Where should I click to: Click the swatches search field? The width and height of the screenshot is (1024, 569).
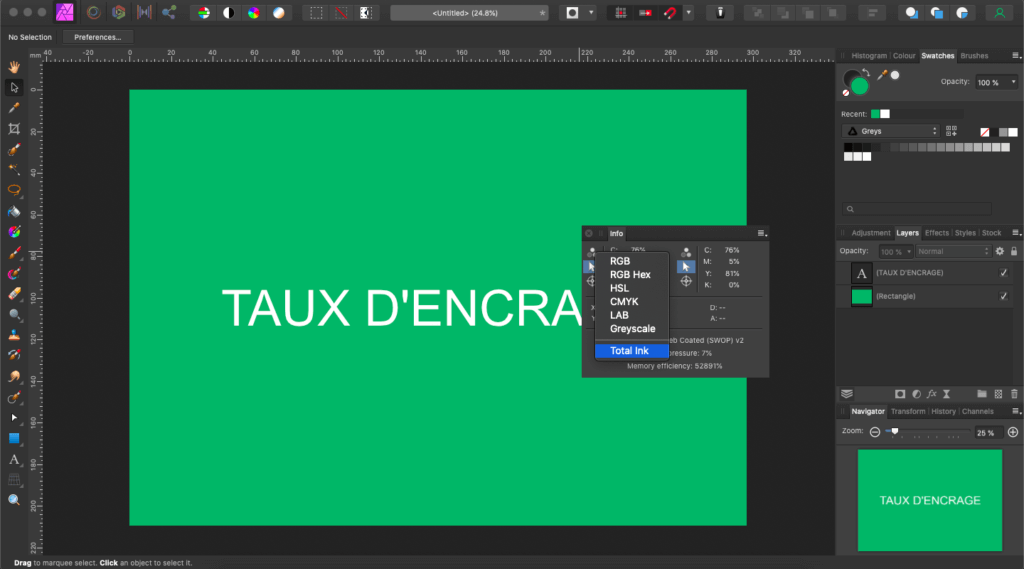tap(916, 209)
